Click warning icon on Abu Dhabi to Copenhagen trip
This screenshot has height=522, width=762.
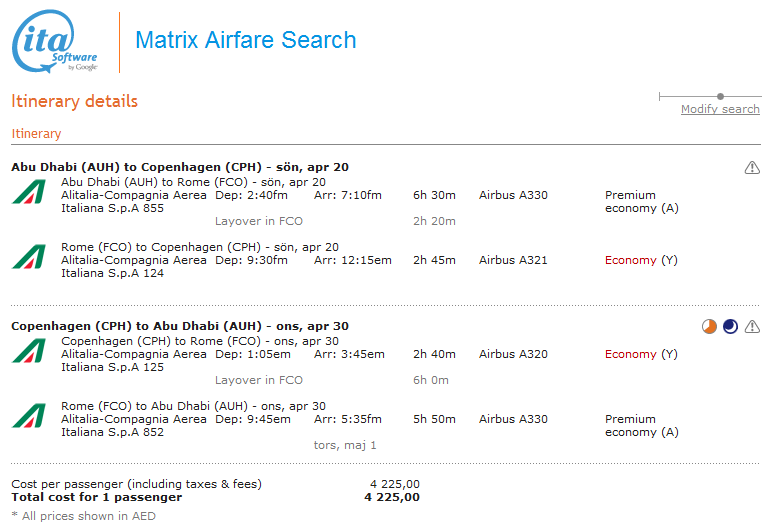click(x=752, y=168)
